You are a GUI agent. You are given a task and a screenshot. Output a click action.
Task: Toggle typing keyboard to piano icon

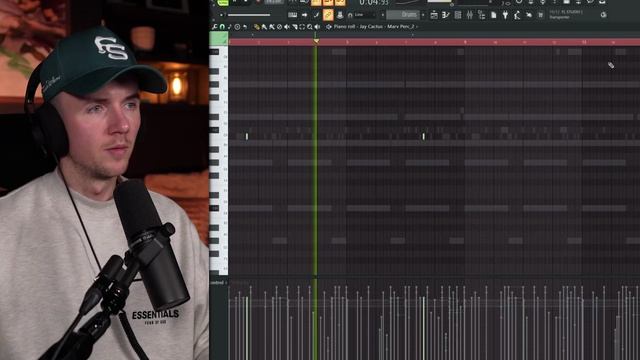(292, 15)
